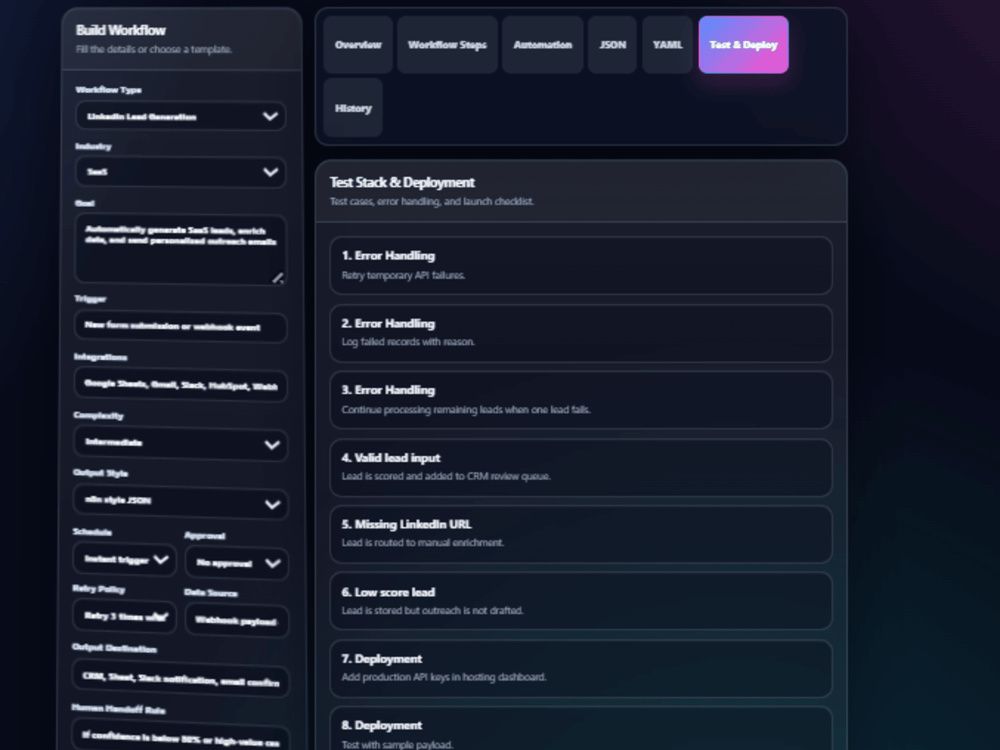
Task: Click the '6. Low score lead' card
Action: pos(581,601)
